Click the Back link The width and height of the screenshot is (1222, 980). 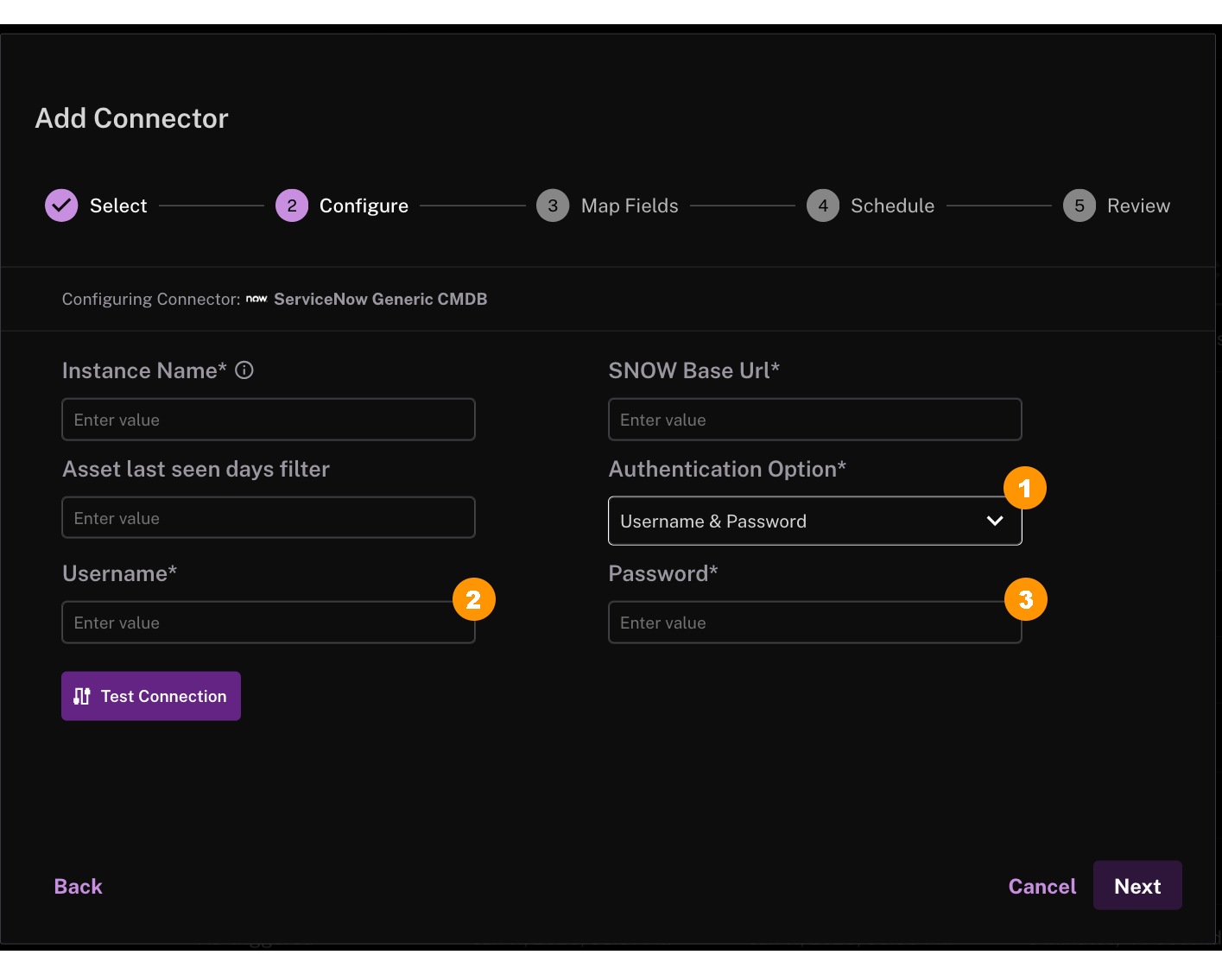78,887
